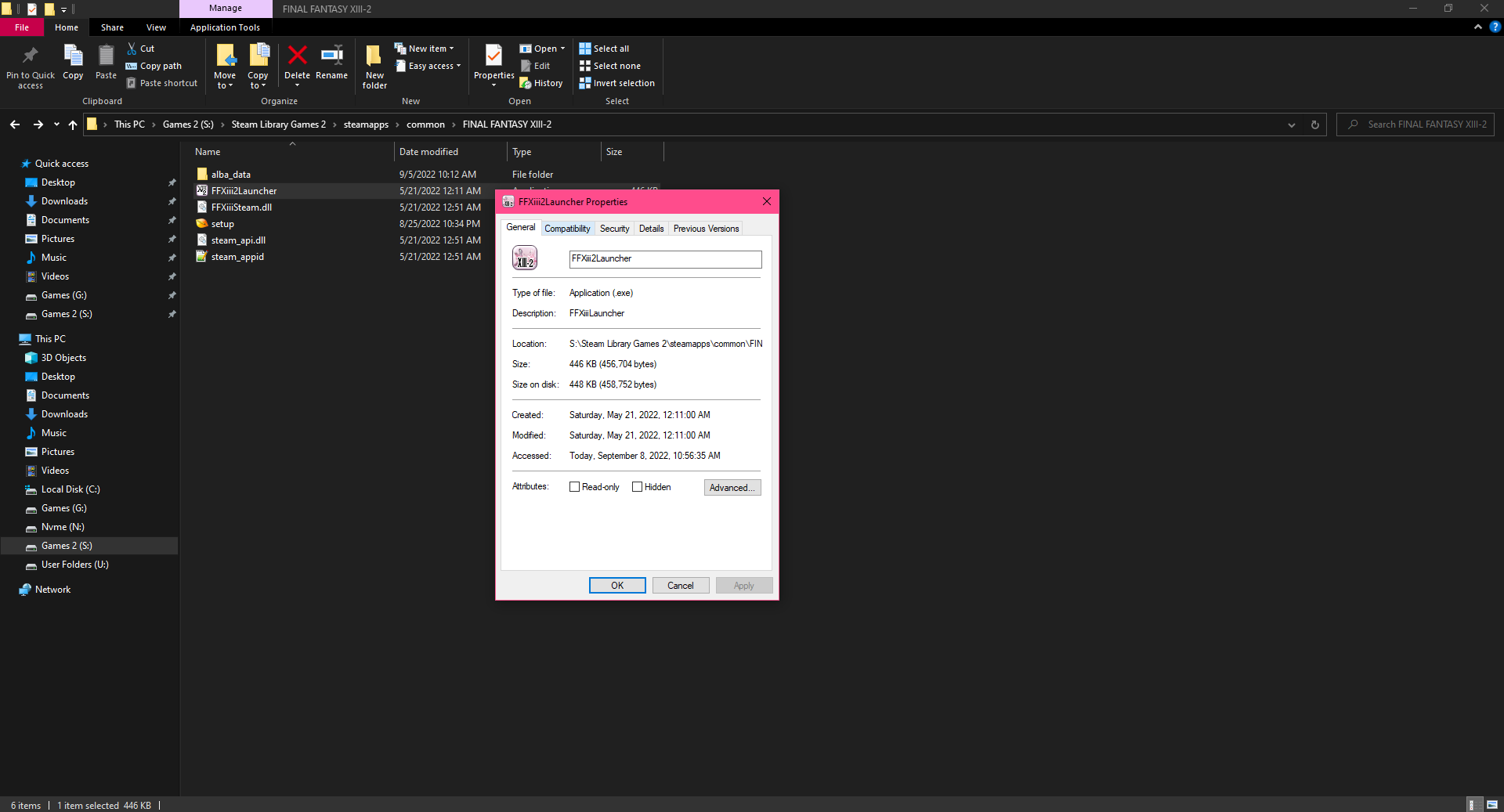The width and height of the screenshot is (1504, 812).
Task: Click the Advanced... attributes button
Action: point(732,488)
